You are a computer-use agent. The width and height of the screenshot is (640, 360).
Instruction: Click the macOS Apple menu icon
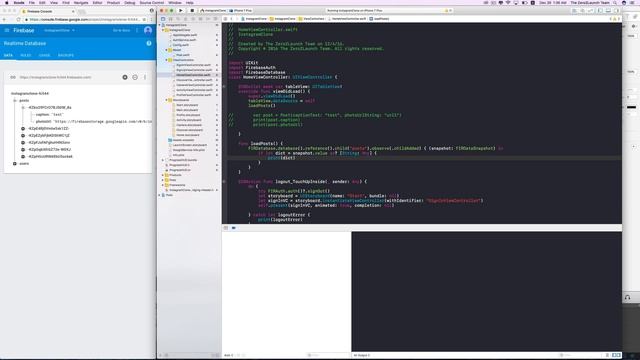7,2
